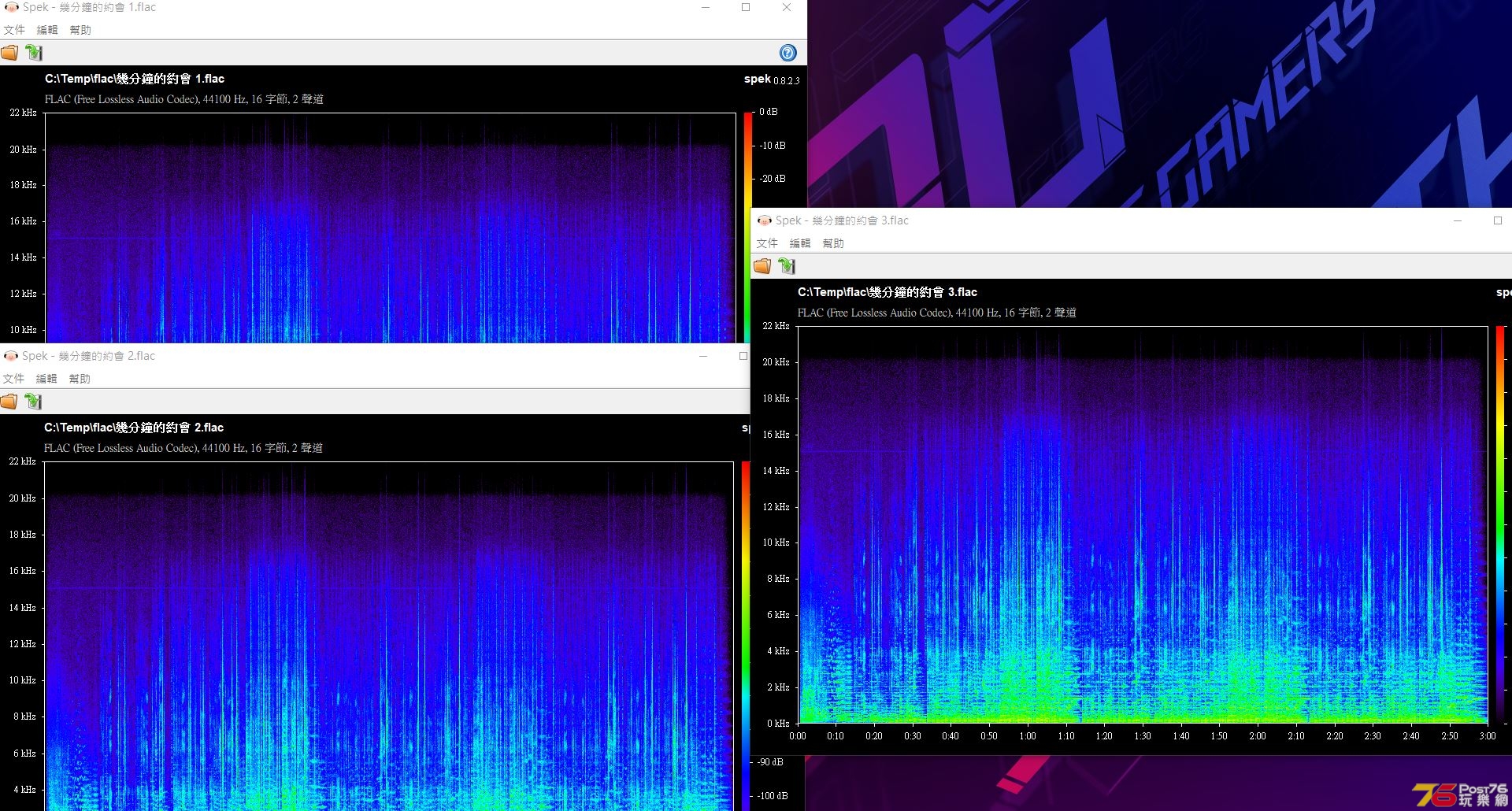The width and height of the screenshot is (1512, 811).
Task: Click the -100 dB label on 2.flac scale
Action: click(x=773, y=796)
